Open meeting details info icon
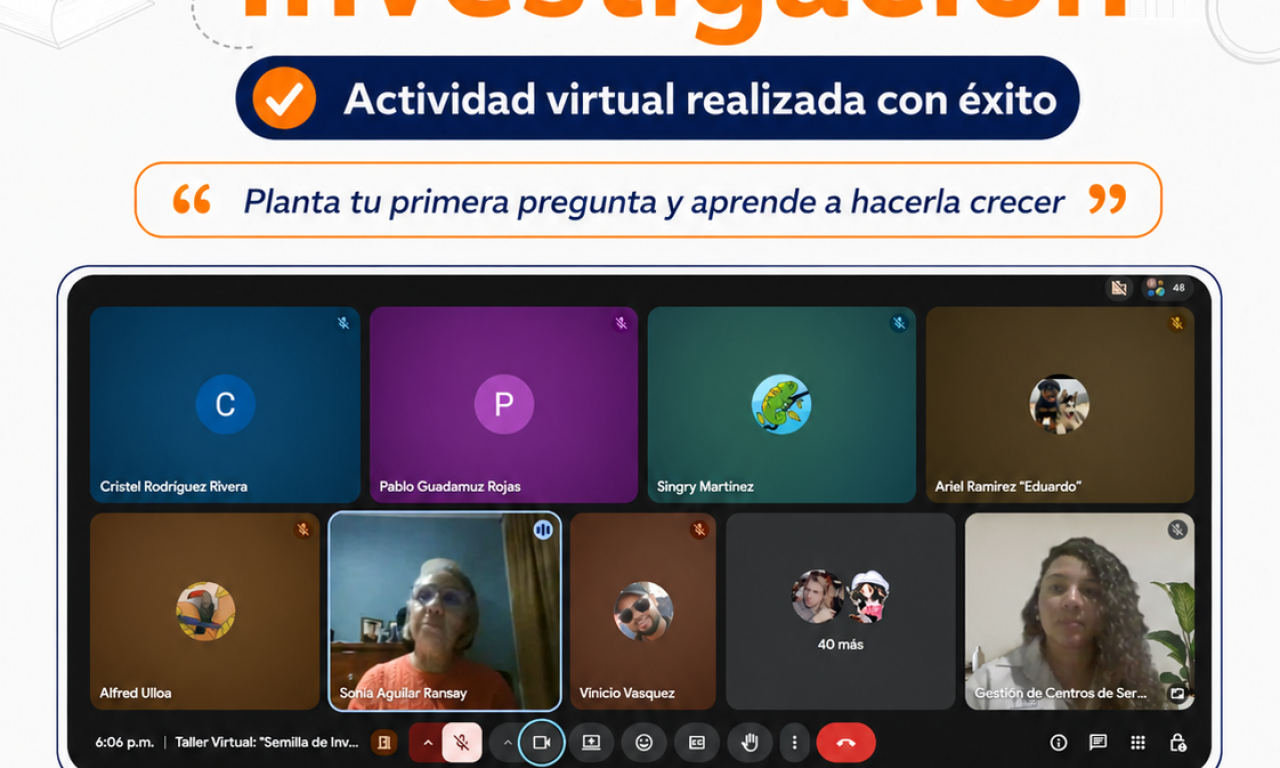Viewport: 1280px width, 768px height. (1058, 743)
